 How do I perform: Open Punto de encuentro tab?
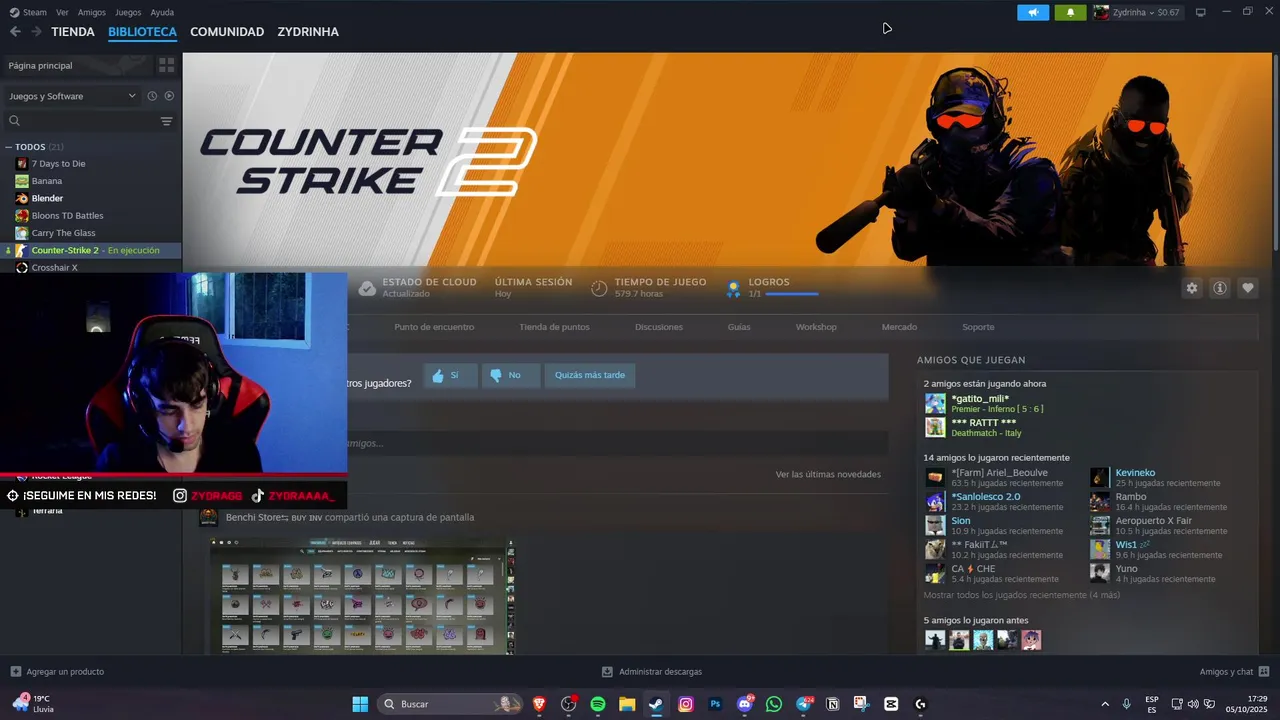pos(434,327)
